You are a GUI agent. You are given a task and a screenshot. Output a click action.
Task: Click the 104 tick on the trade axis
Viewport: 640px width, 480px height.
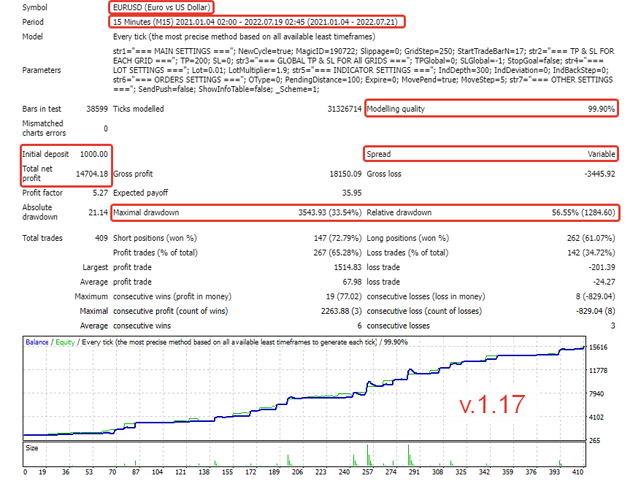pos(157,472)
